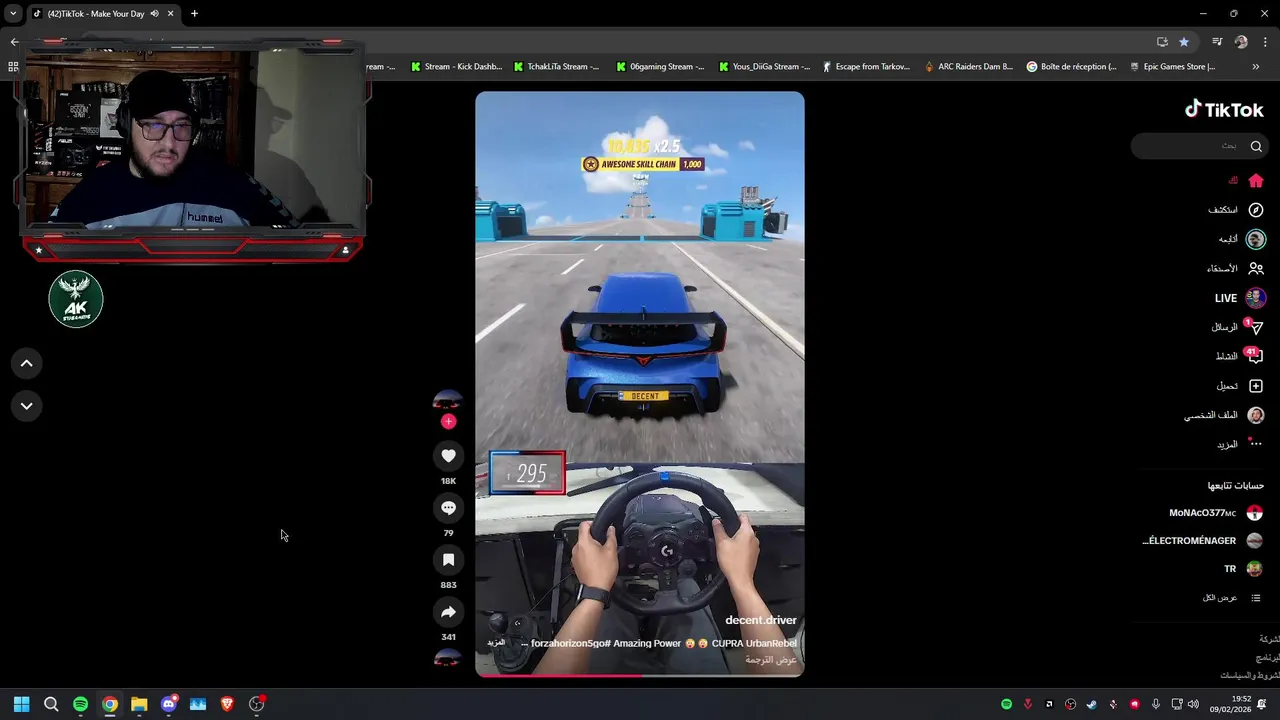Open the TchakLiTa Stream bookmark
Image resolution: width=1280 pixels, height=720 pixels.
[556, 67]
